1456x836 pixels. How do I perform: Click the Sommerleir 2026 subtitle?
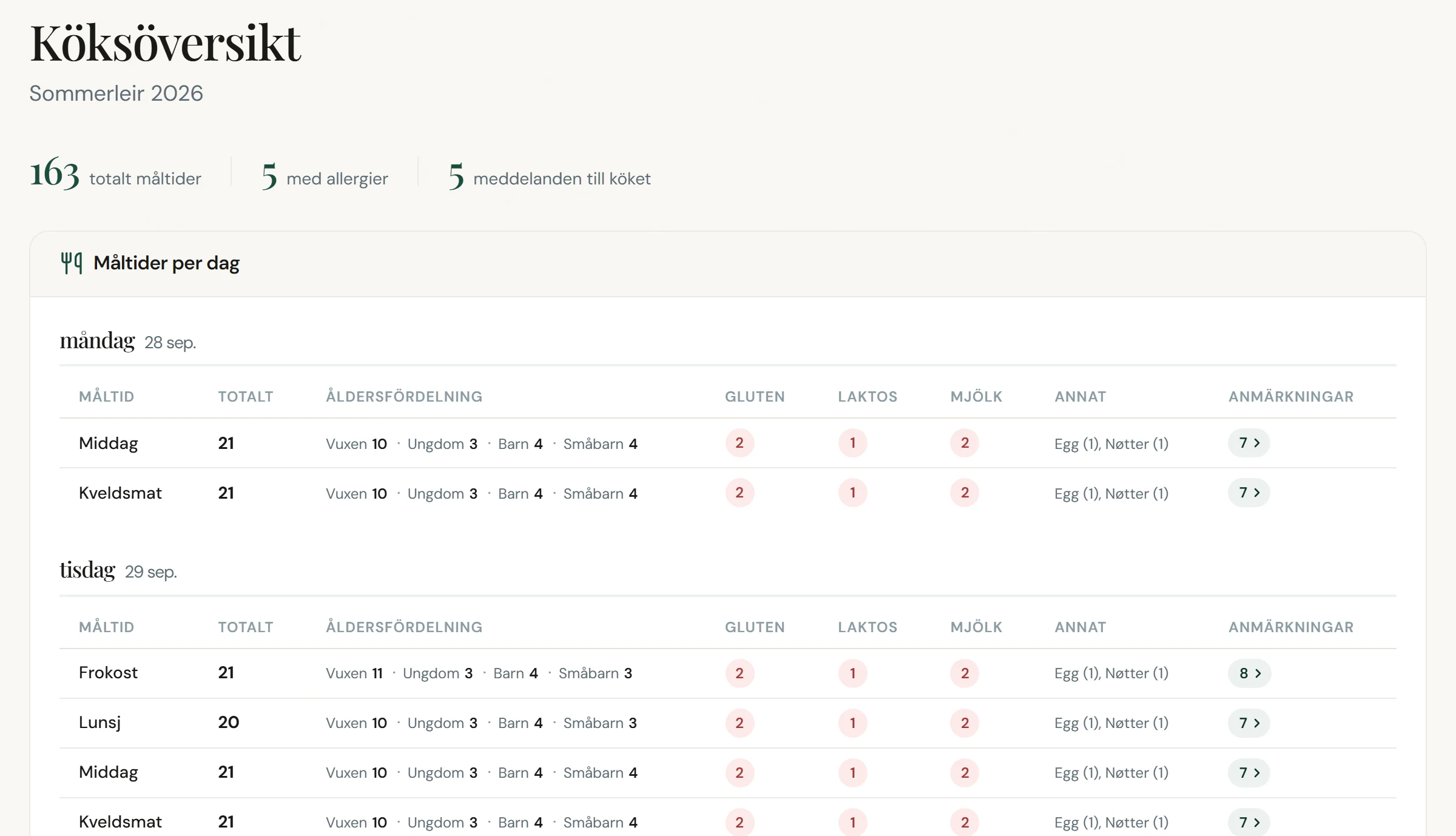(x=116, y=93)
